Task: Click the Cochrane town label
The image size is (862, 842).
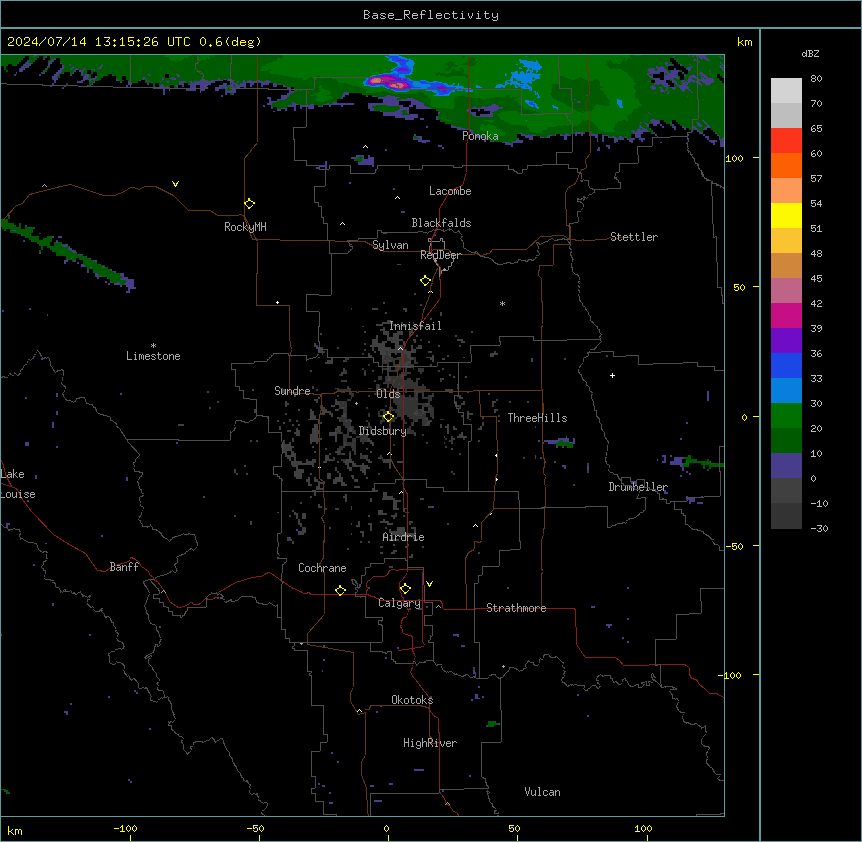Action: 322,568
